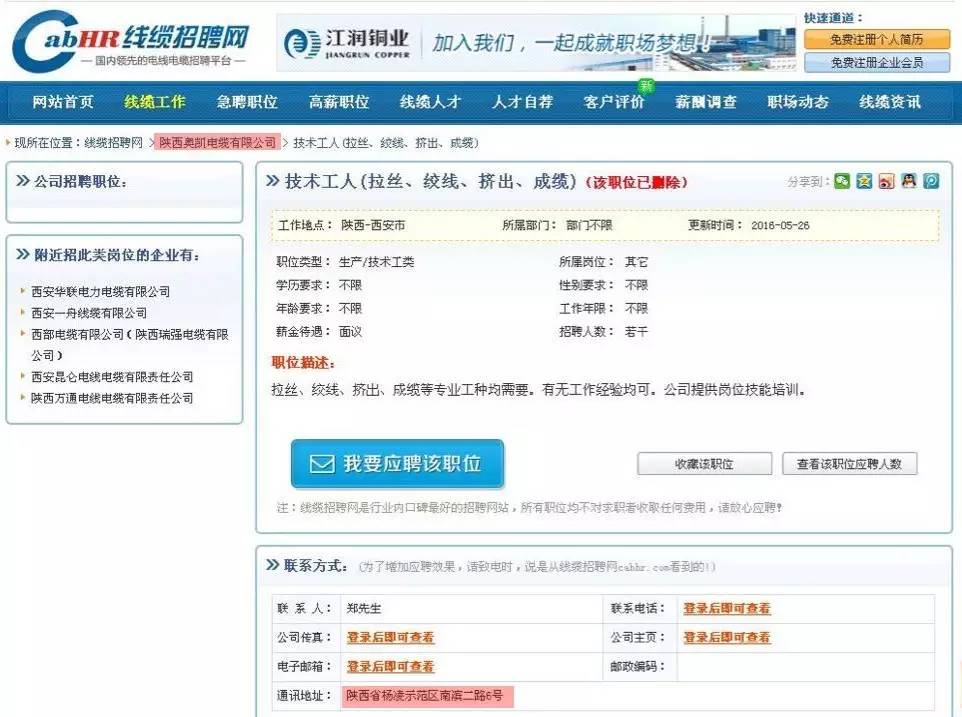This screenshot has width=962, height=717.
Task: Click 免费注册个人简历 button
Action: click(x=877, y=39)
